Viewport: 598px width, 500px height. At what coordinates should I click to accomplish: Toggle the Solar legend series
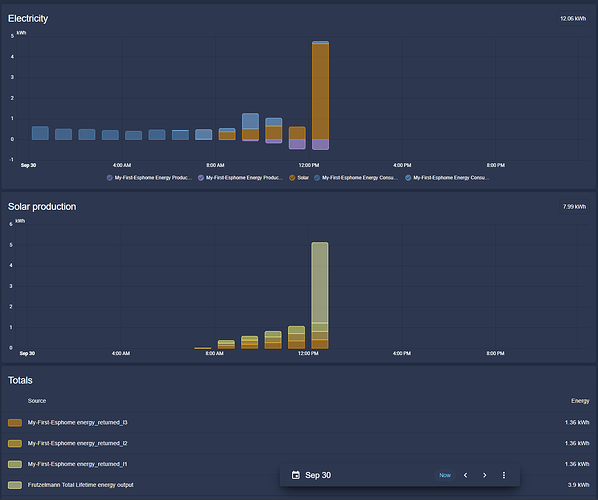(x=299, y=178)
